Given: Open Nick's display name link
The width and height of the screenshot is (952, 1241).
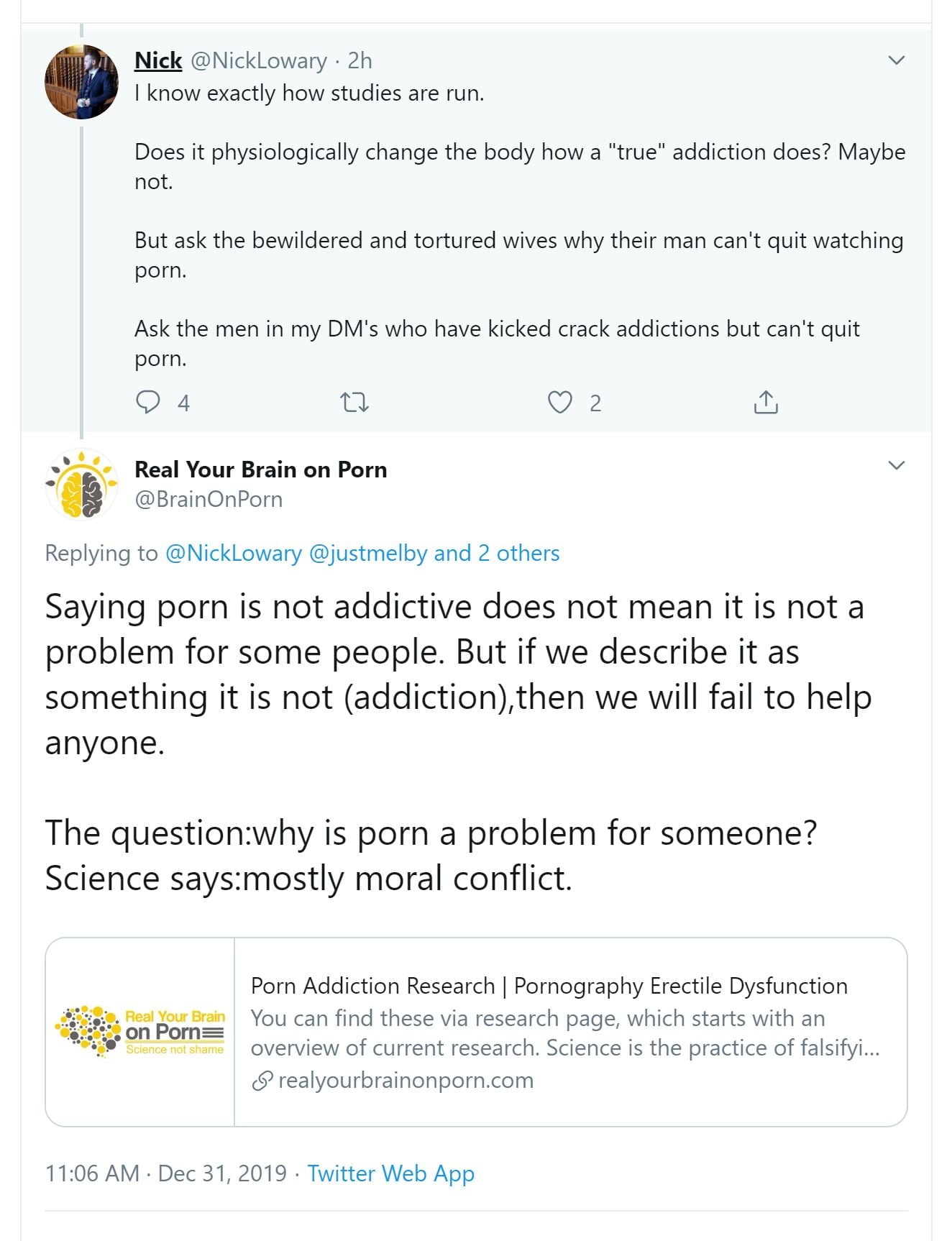Looking at the screenshot, I should pos(158,61).
